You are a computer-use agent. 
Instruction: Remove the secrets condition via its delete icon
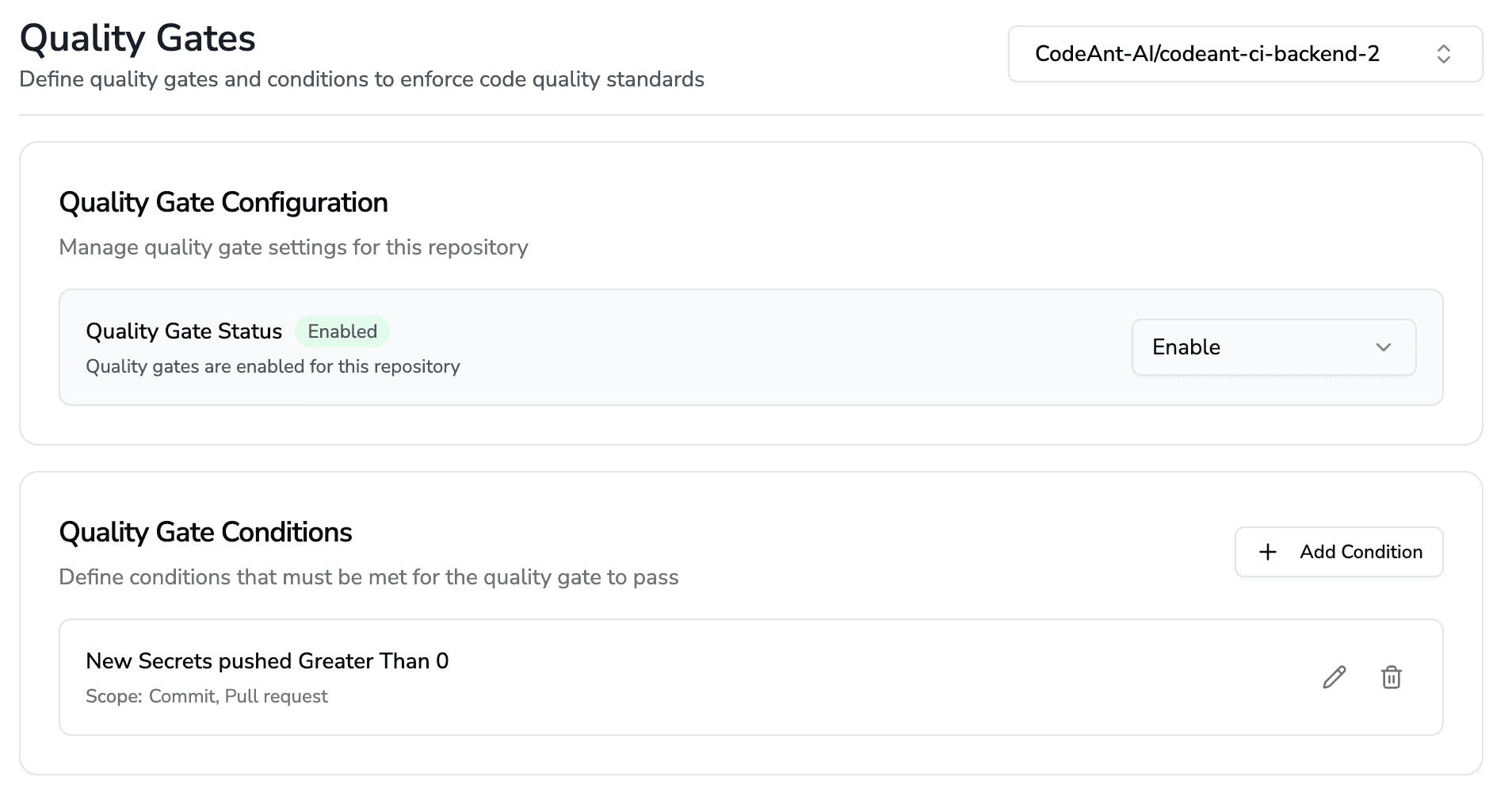[1392, 676]
